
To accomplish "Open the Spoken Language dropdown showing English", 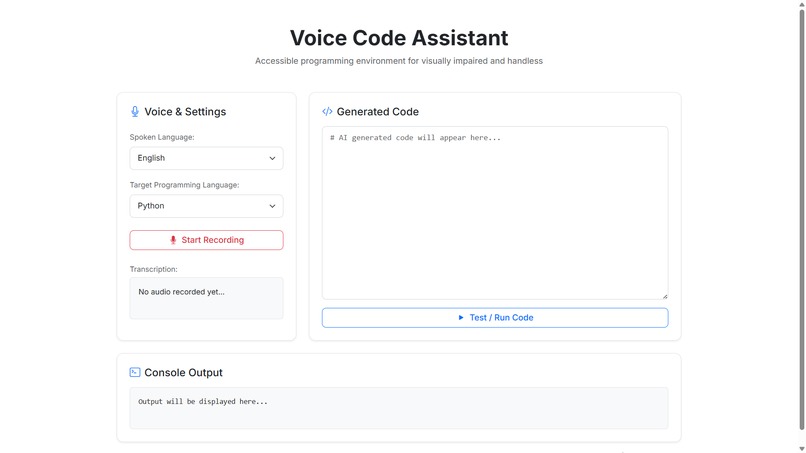I will [x=206, y=158].
